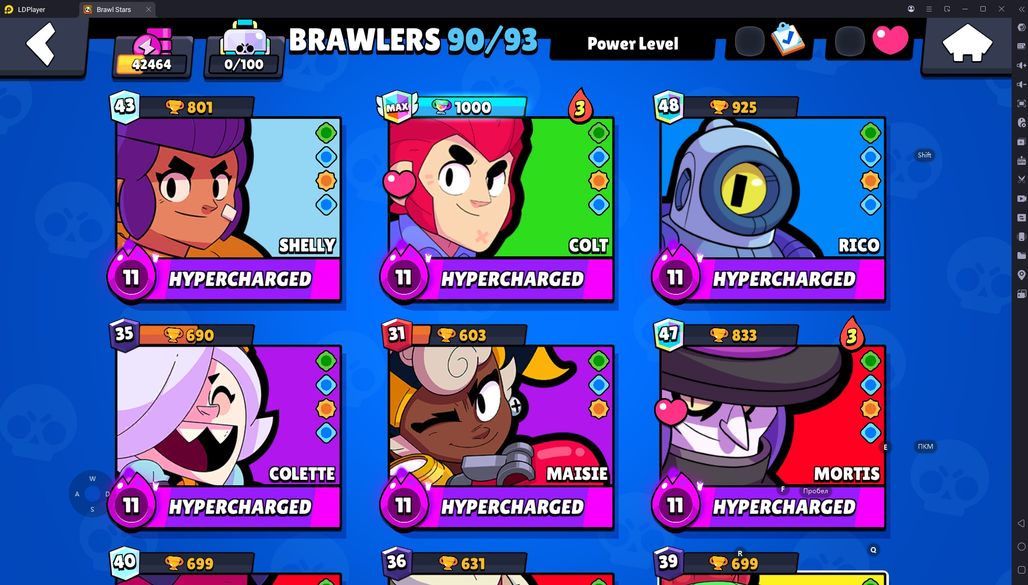Screen dimensions: 1028x585
Task: Switch to the Brawl Stars emulator tab
Action: tap(117, 9)
